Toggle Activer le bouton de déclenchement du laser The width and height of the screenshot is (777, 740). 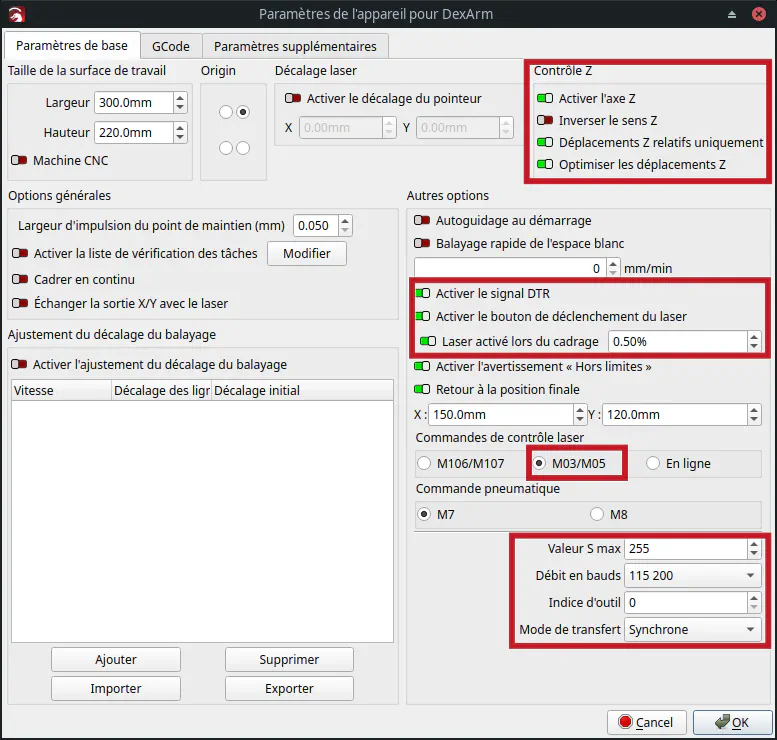[423, 316]
